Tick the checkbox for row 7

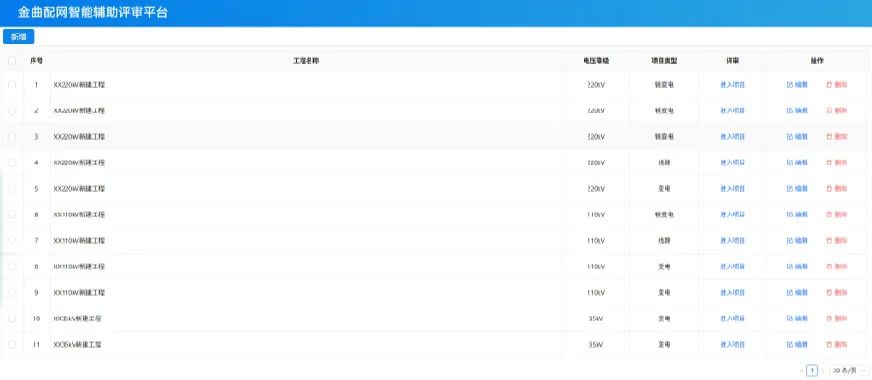(x=12, y=240)
